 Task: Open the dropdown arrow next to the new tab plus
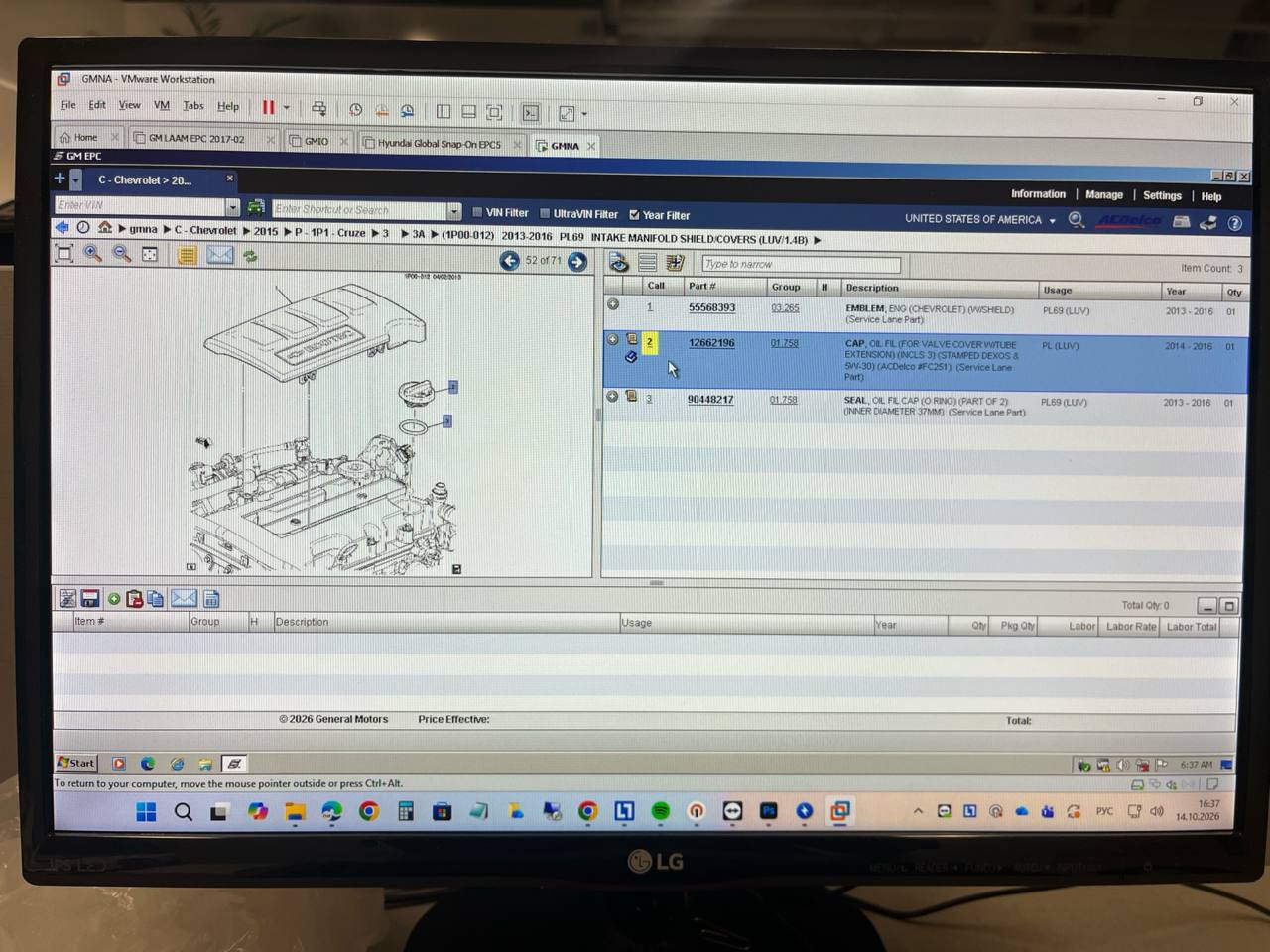click(76, 179)
